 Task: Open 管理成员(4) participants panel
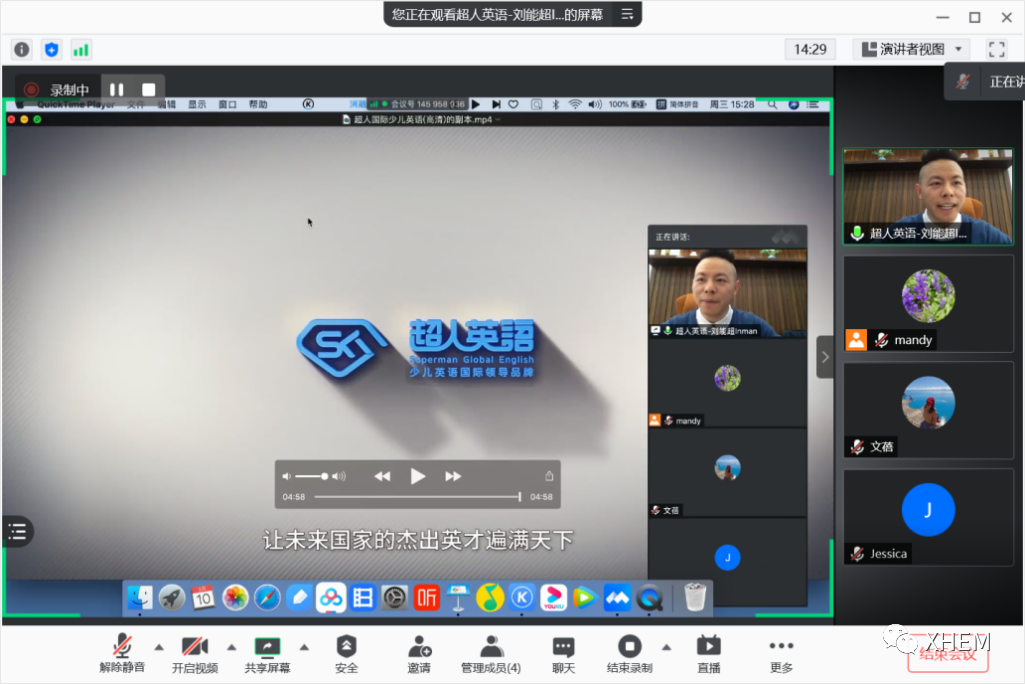490,653
